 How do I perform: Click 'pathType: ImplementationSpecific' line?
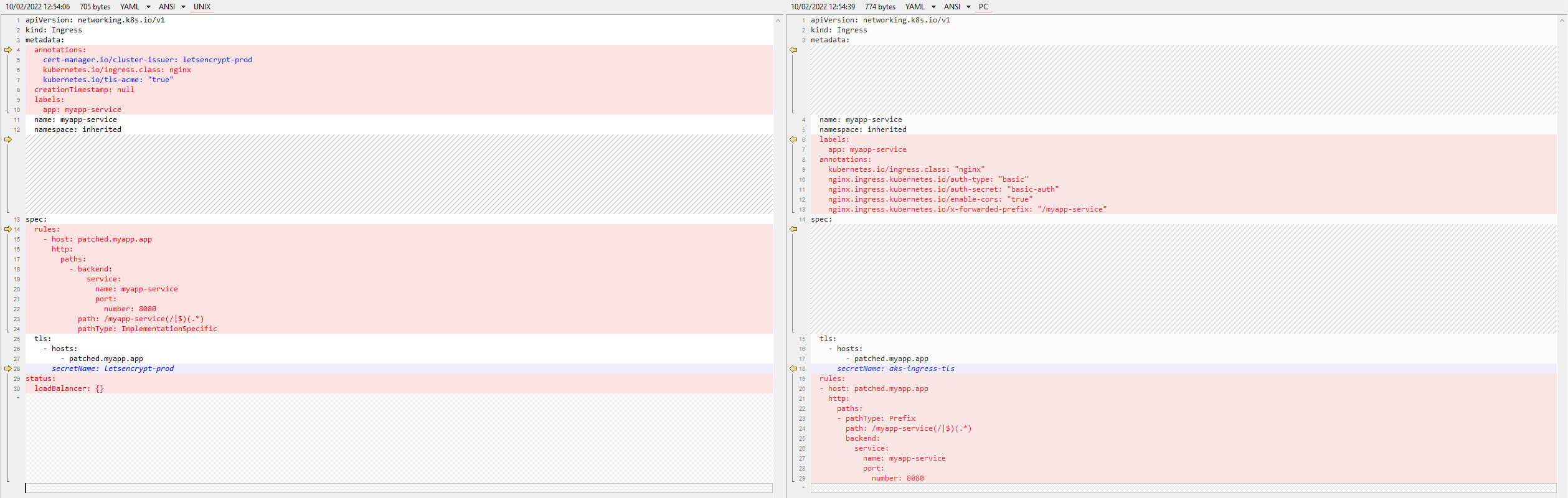[148, 329]
